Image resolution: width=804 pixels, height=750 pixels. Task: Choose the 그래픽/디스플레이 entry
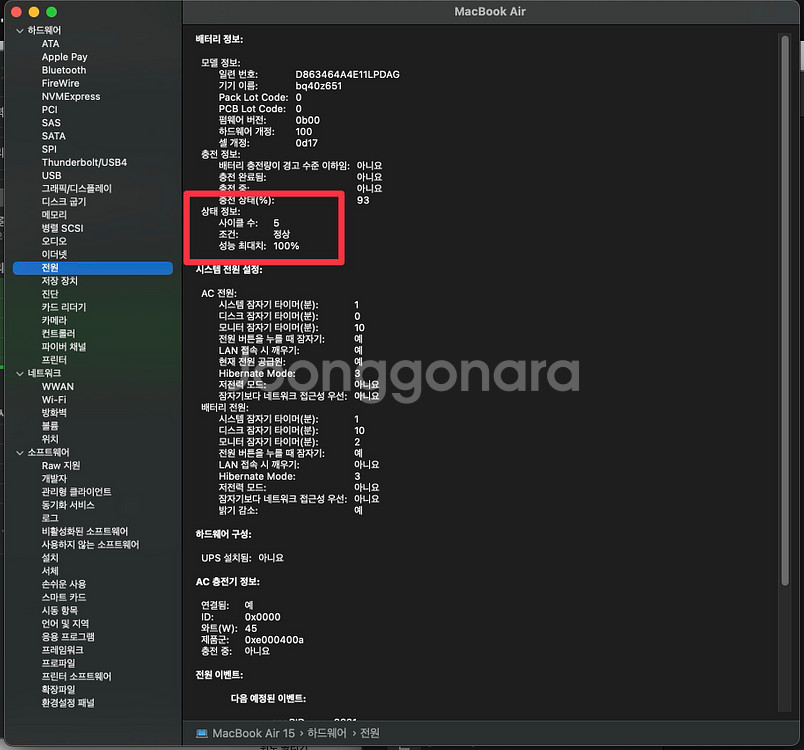click(x=77, y=188)
